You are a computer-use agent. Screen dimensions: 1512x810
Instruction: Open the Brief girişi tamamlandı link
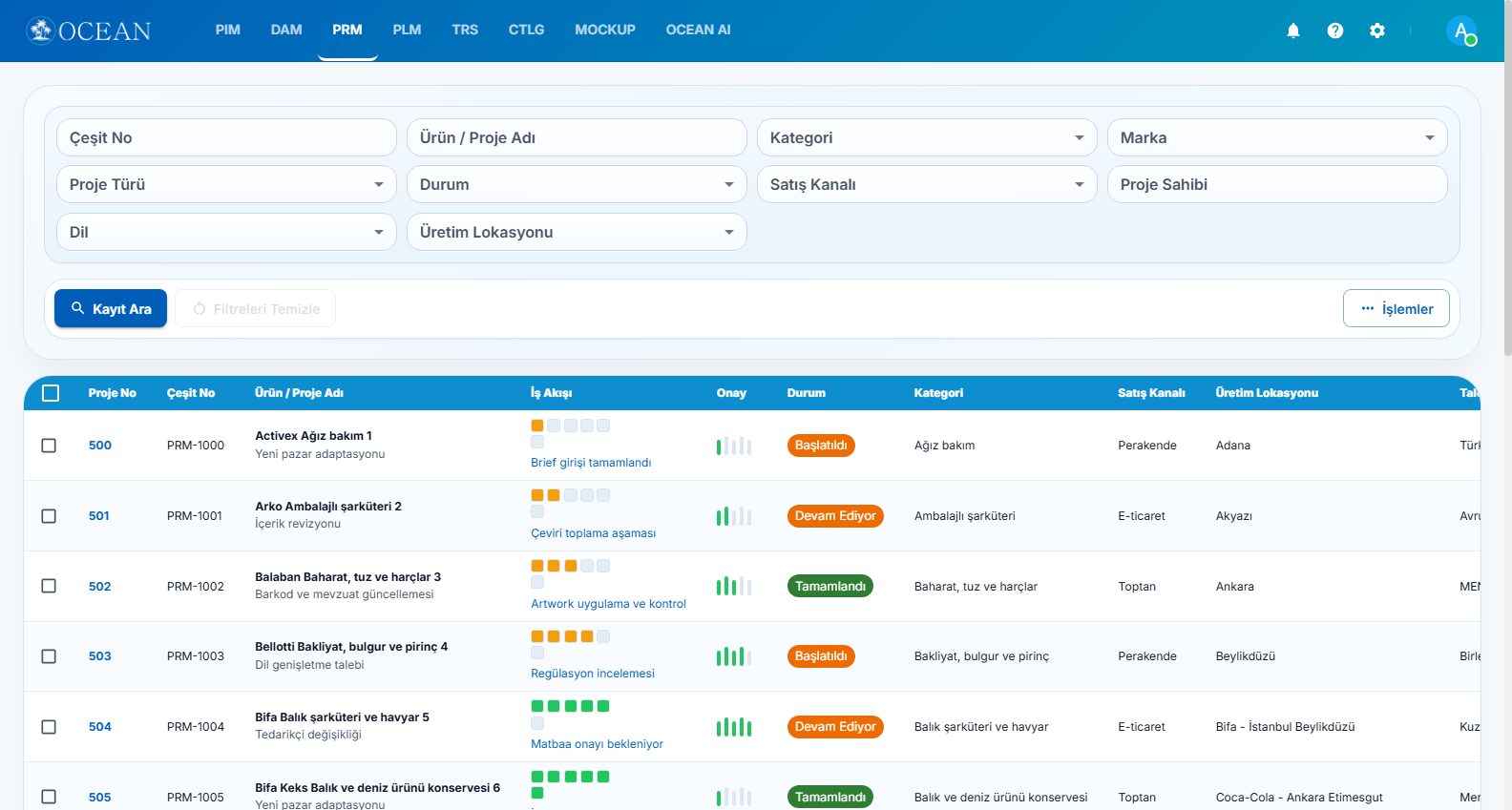click(591, 463)
